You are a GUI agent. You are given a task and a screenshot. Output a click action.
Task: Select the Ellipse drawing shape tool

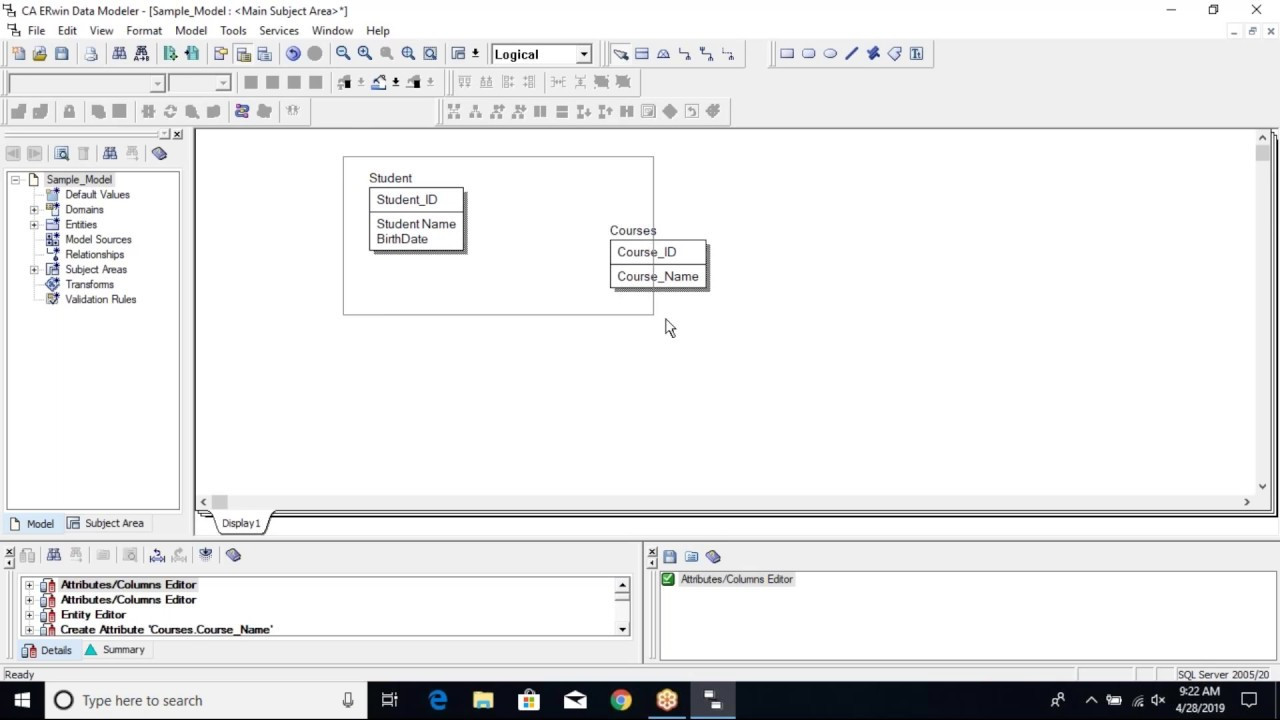830,54
